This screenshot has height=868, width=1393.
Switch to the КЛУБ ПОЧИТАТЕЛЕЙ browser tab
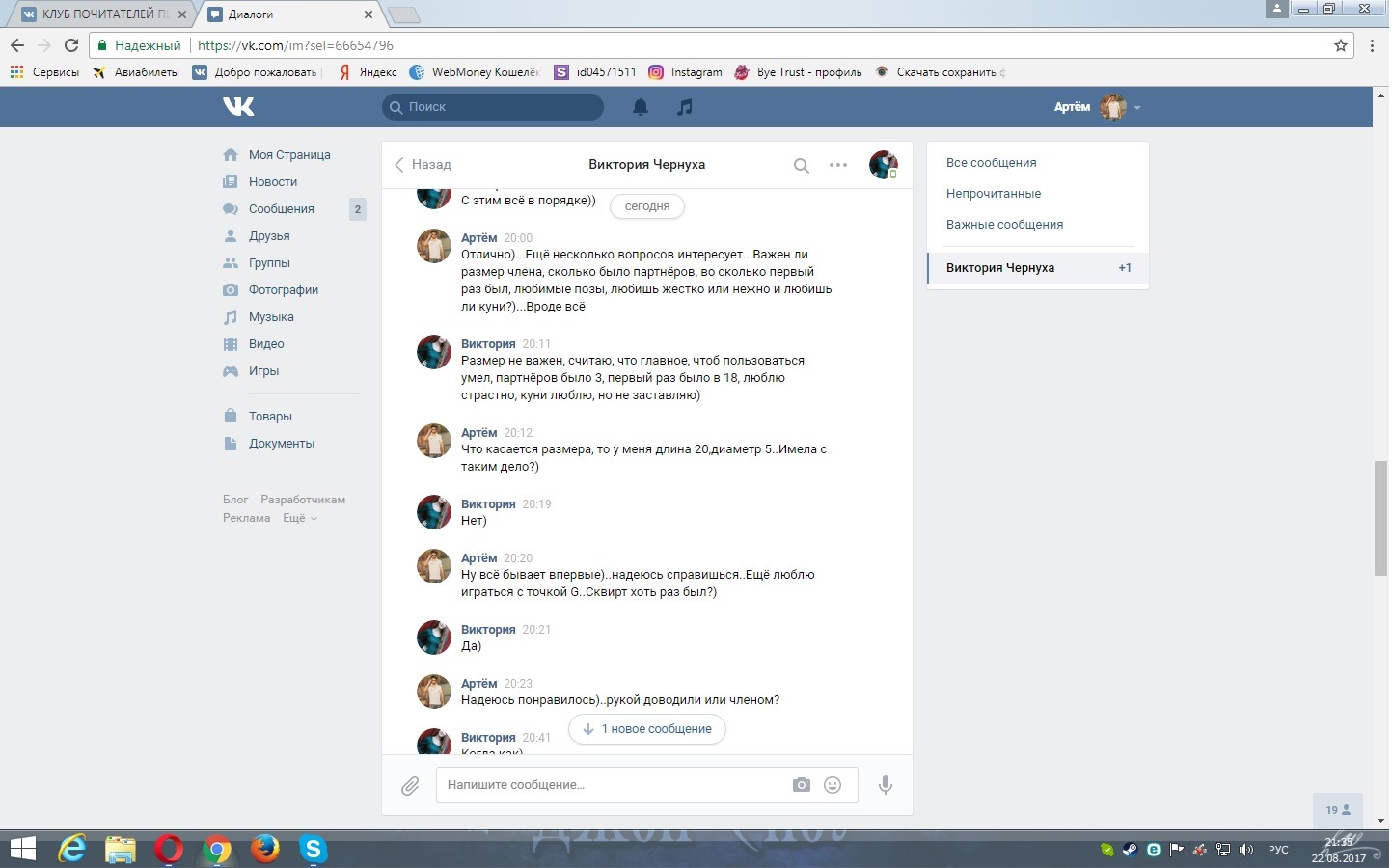102,14
